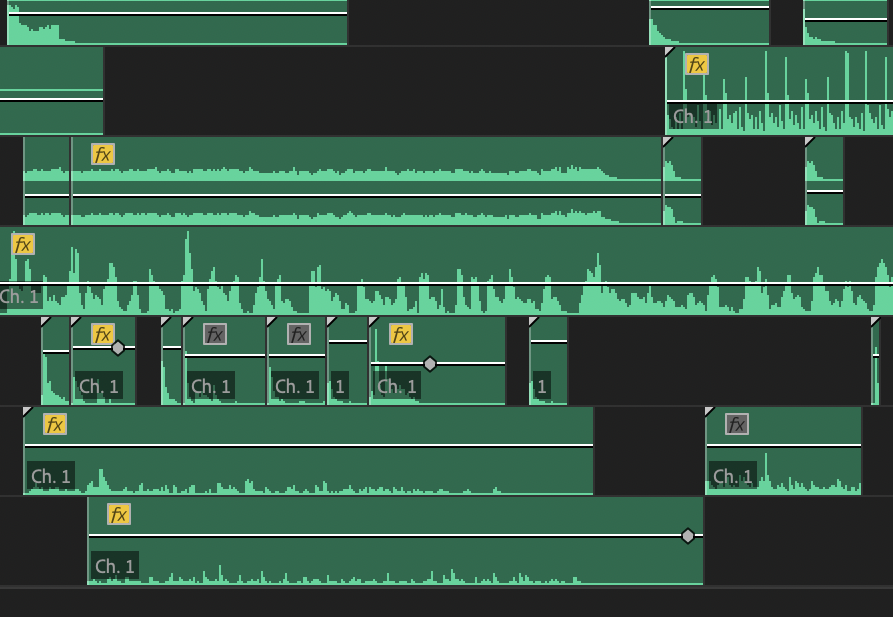This screenshot has width=893, height=617.
Task: Click the fx badge on the large Ch. 1 waveform clip
Action: coord(22,244)
